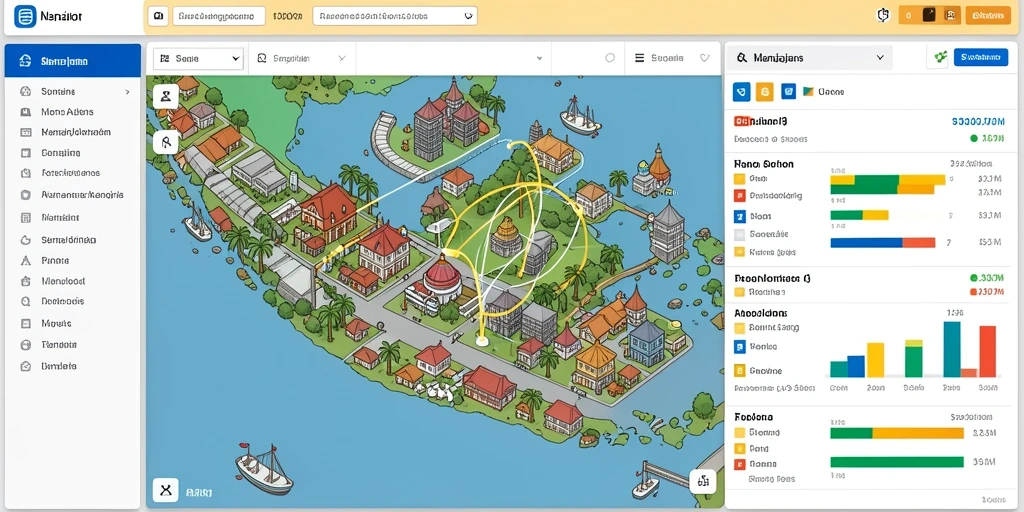Click the orange button at the far top-right
Screen dimensions: 1024x512
pos(987,16)
